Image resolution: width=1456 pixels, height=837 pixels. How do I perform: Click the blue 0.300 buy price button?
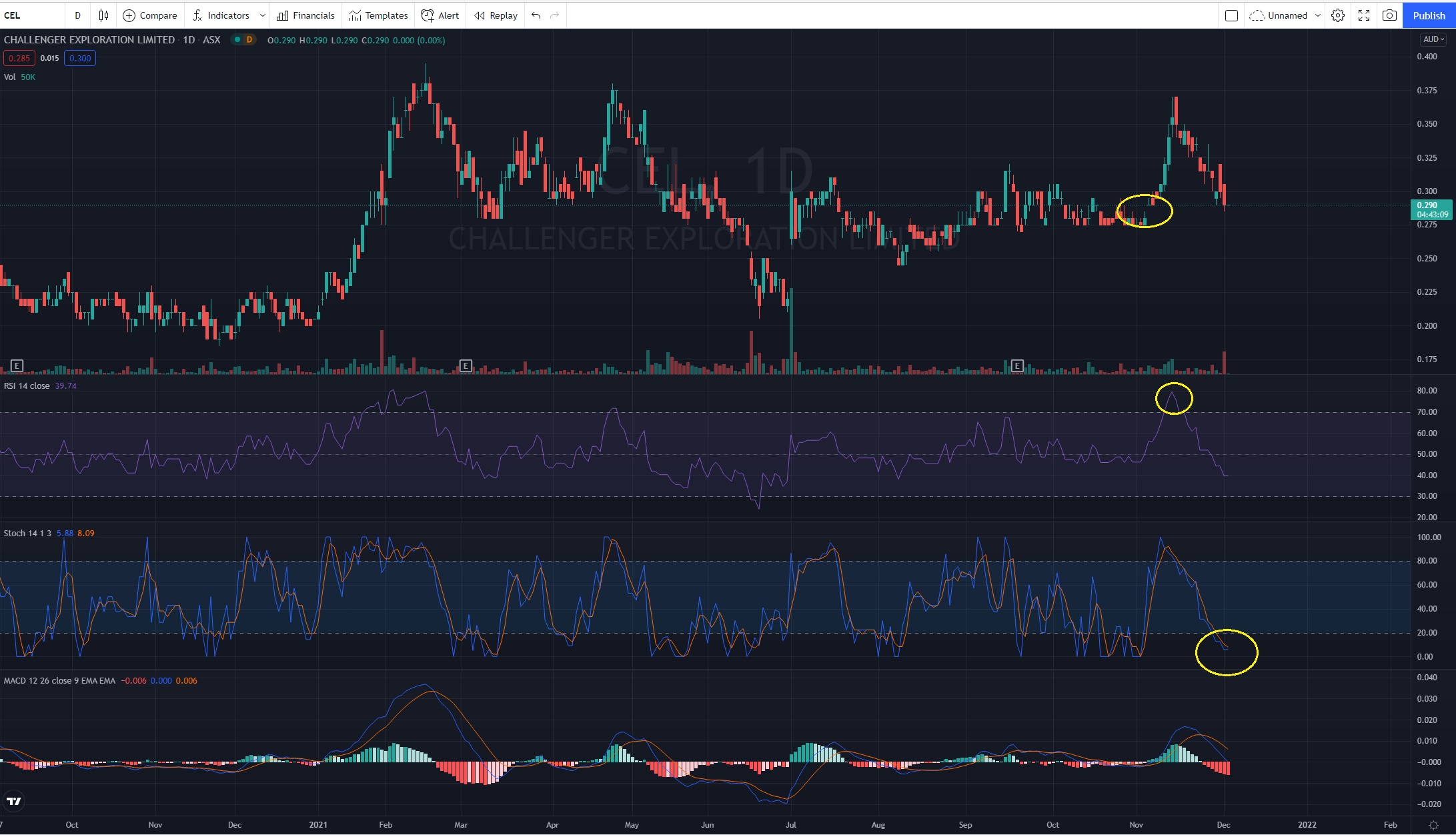80,58
